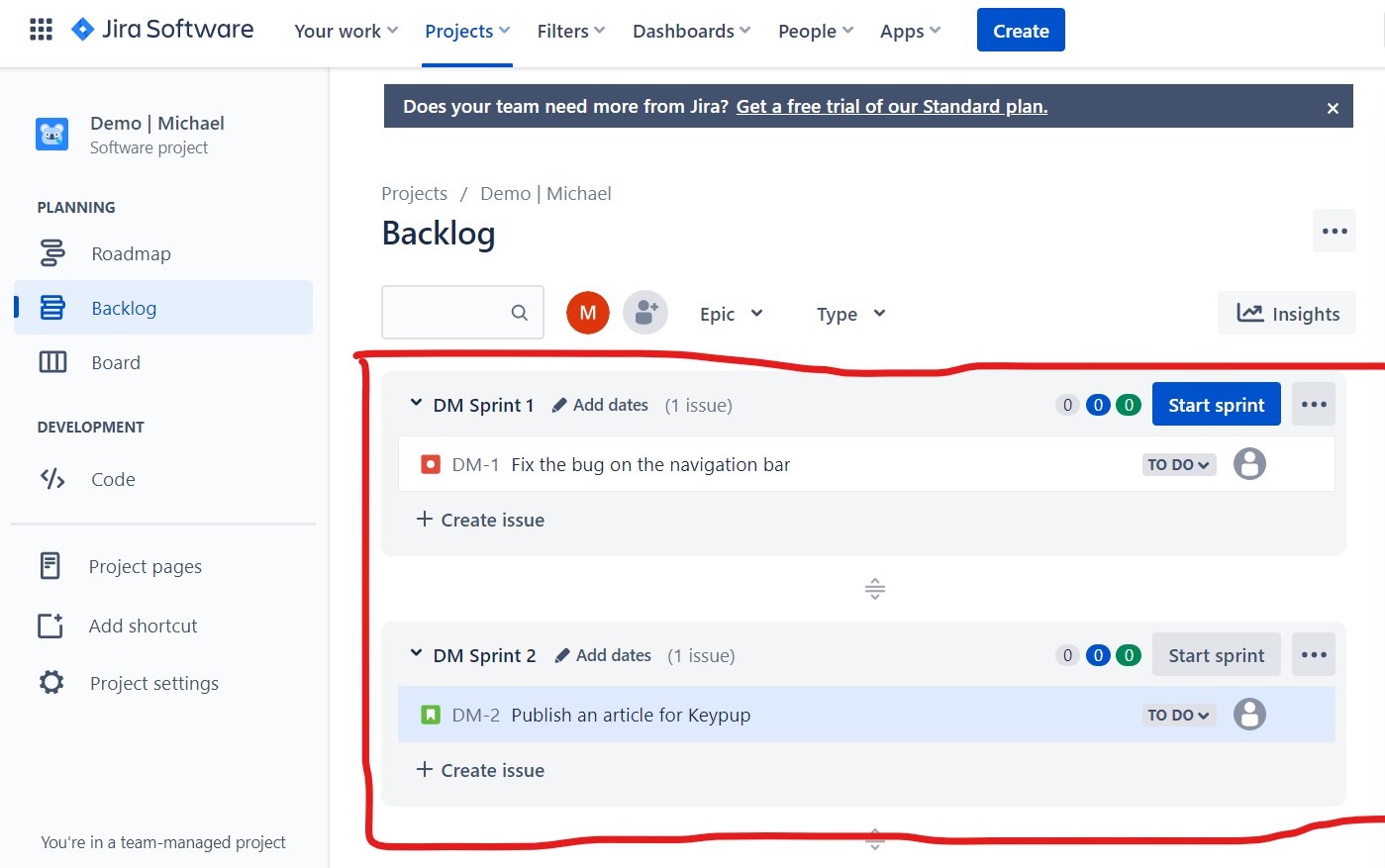Click the add people avatar icon
The height and width of the screenshot is (868, 1385).
click(645, 313)
